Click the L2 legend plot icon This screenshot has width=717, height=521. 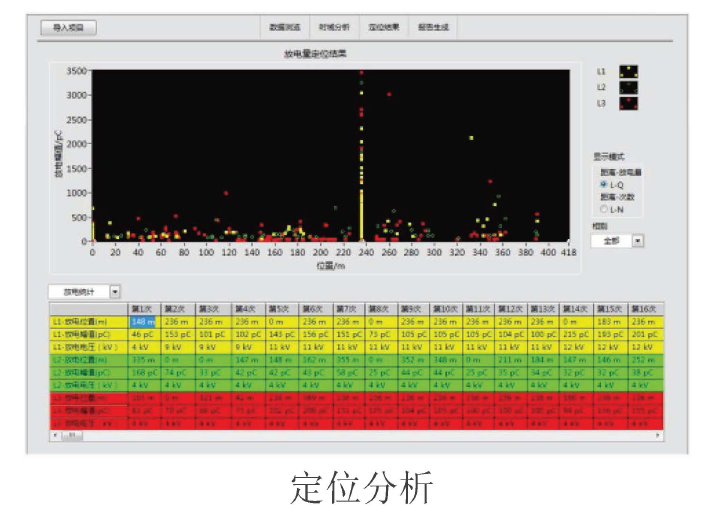(x=628, y=87)
